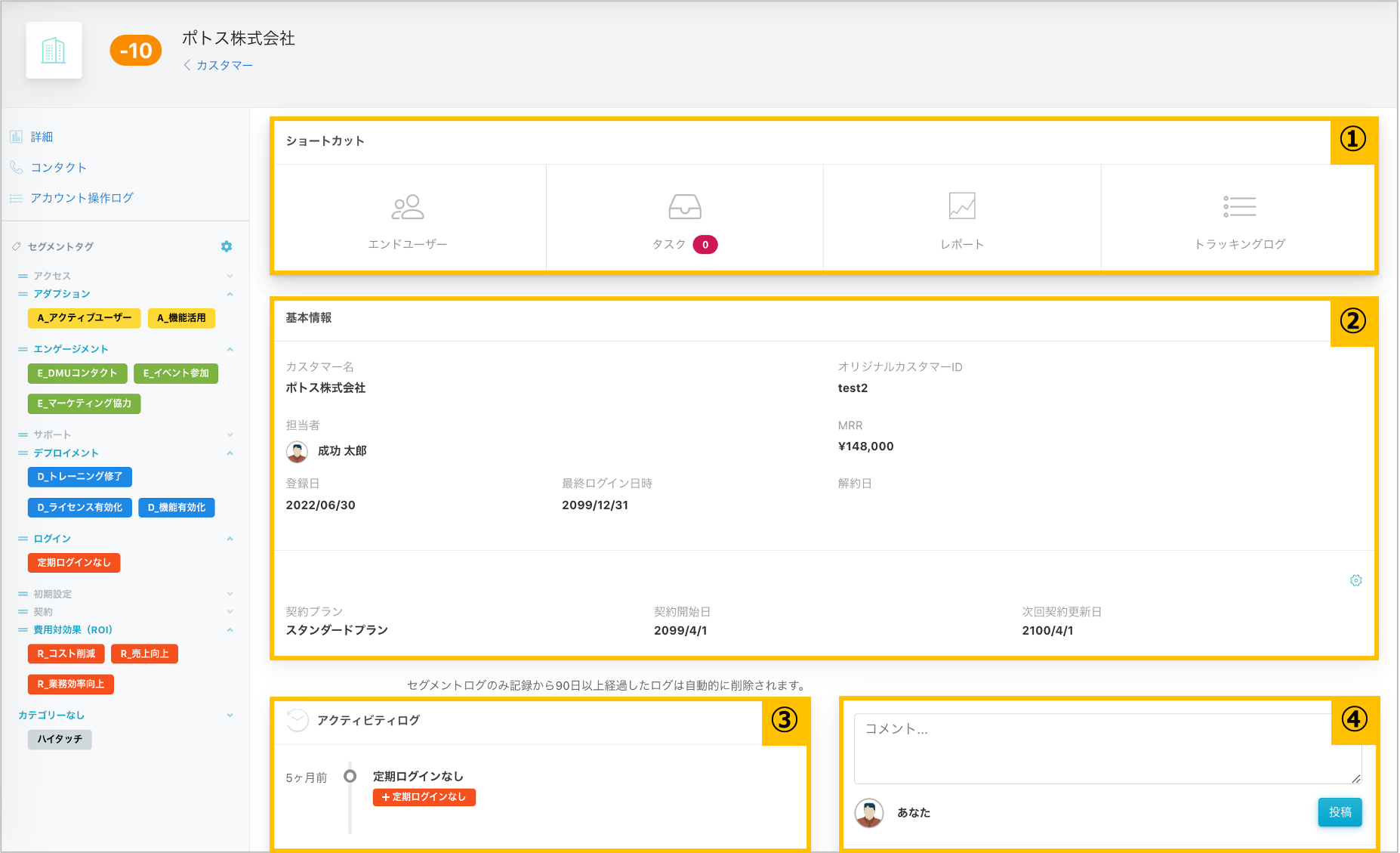1400x853 pixels.
Task: Open segment tag settings gear
Action: (227, 246)
